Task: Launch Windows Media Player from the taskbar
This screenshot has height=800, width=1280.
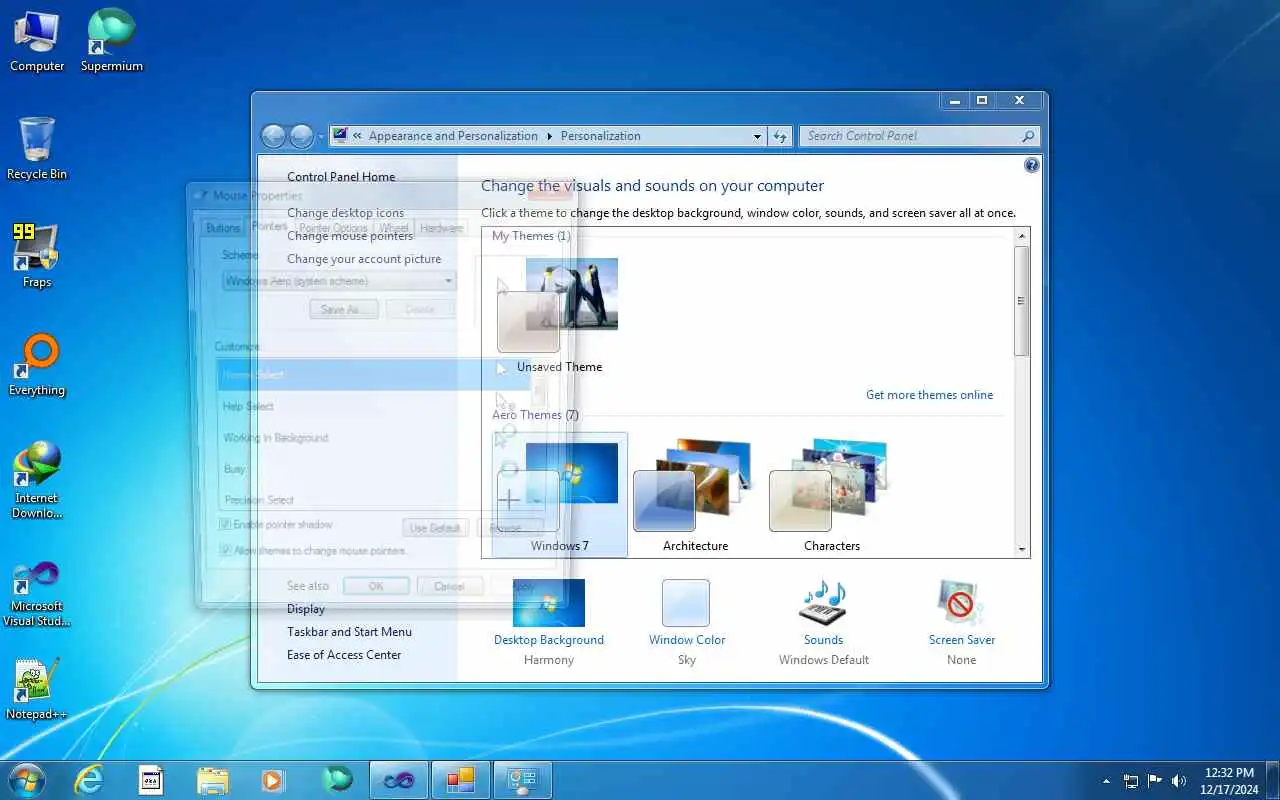Action: pos(271,780)
